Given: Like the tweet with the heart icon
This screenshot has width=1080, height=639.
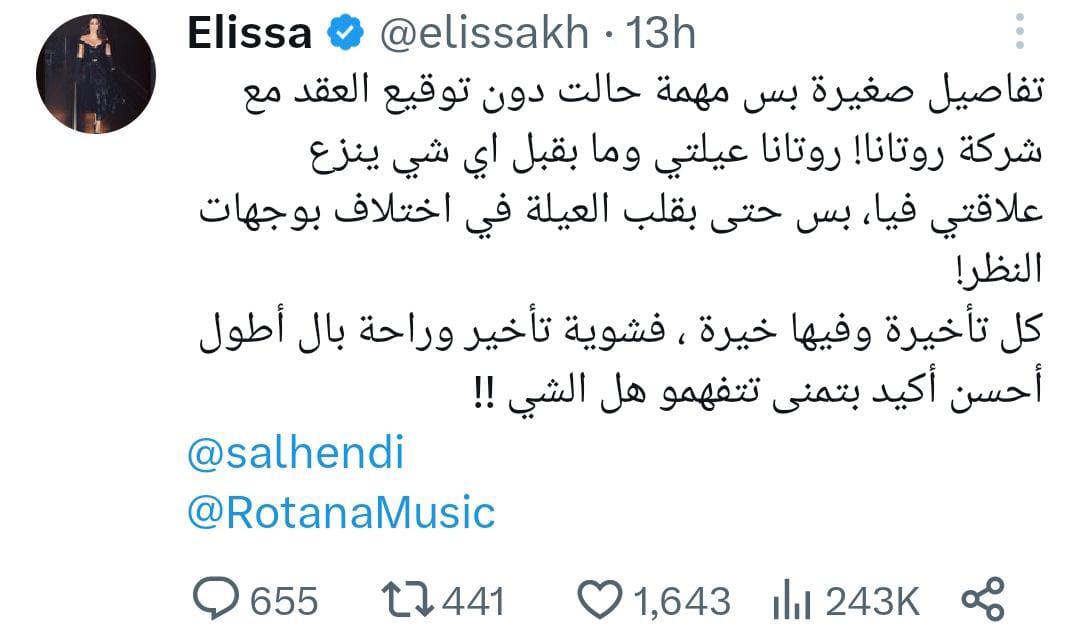Looking at the screenshot, I should click(602, 600).
